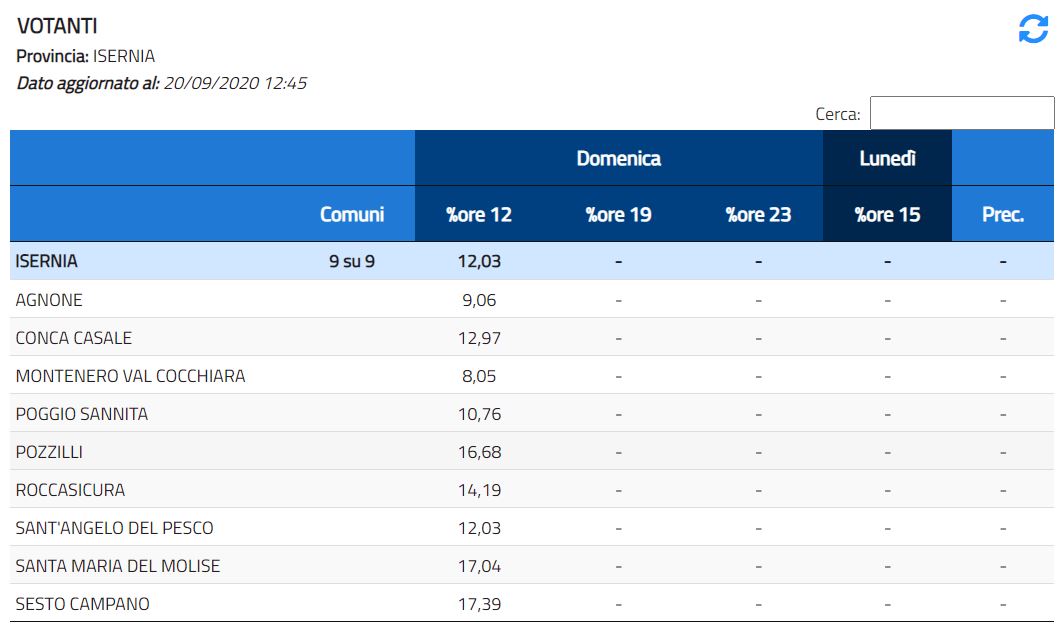Click the Domenica header group
Viewport: 1060px width, 628px height.
pyautogui.click(x=619, y=158)
